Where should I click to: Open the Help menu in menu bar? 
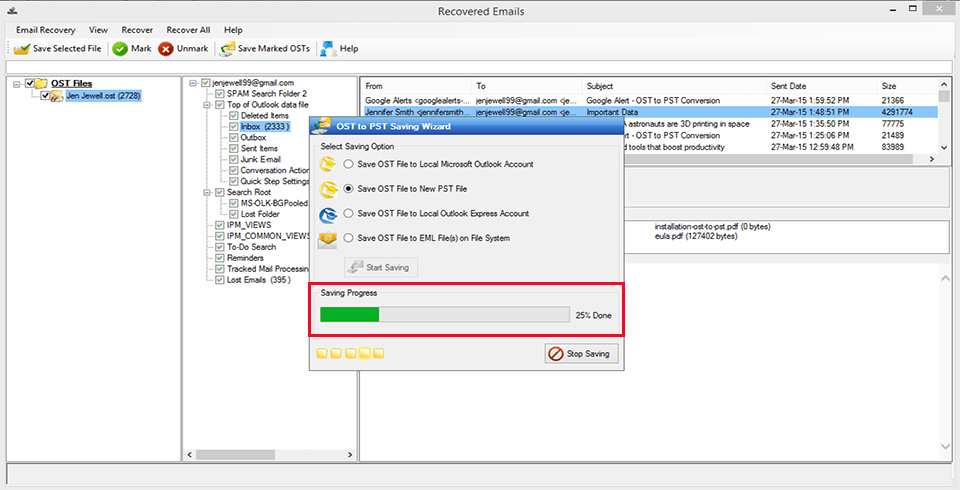(x=233, y=29)
